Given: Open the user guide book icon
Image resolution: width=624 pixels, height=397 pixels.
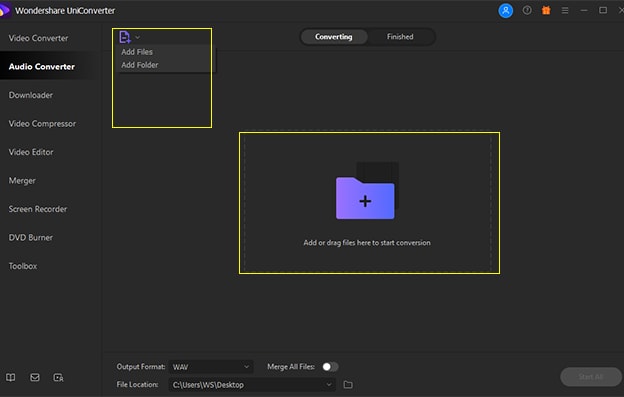Looking at the screenshot, I should [x=11, y=377].
